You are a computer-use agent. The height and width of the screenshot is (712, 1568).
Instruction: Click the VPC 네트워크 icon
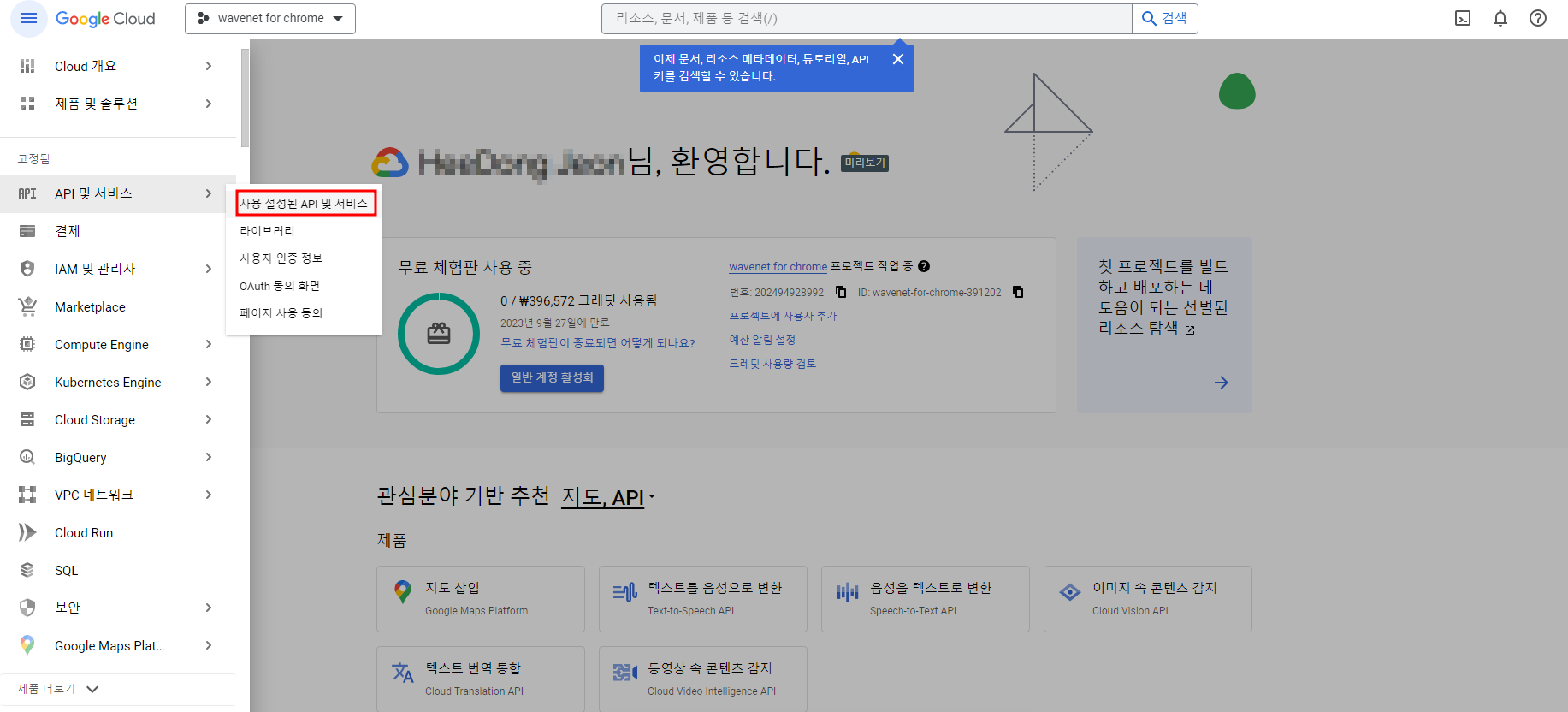click(27, 495)
